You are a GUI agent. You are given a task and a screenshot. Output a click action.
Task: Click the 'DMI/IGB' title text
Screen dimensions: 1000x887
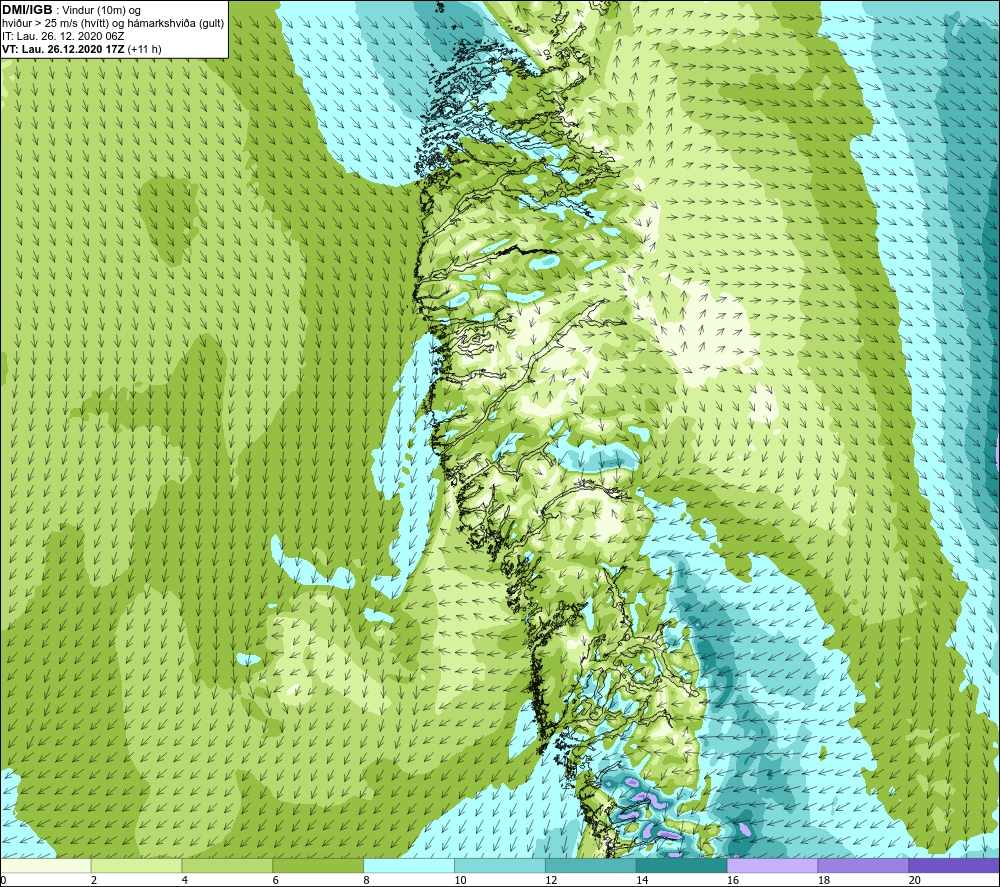point(27,10)
